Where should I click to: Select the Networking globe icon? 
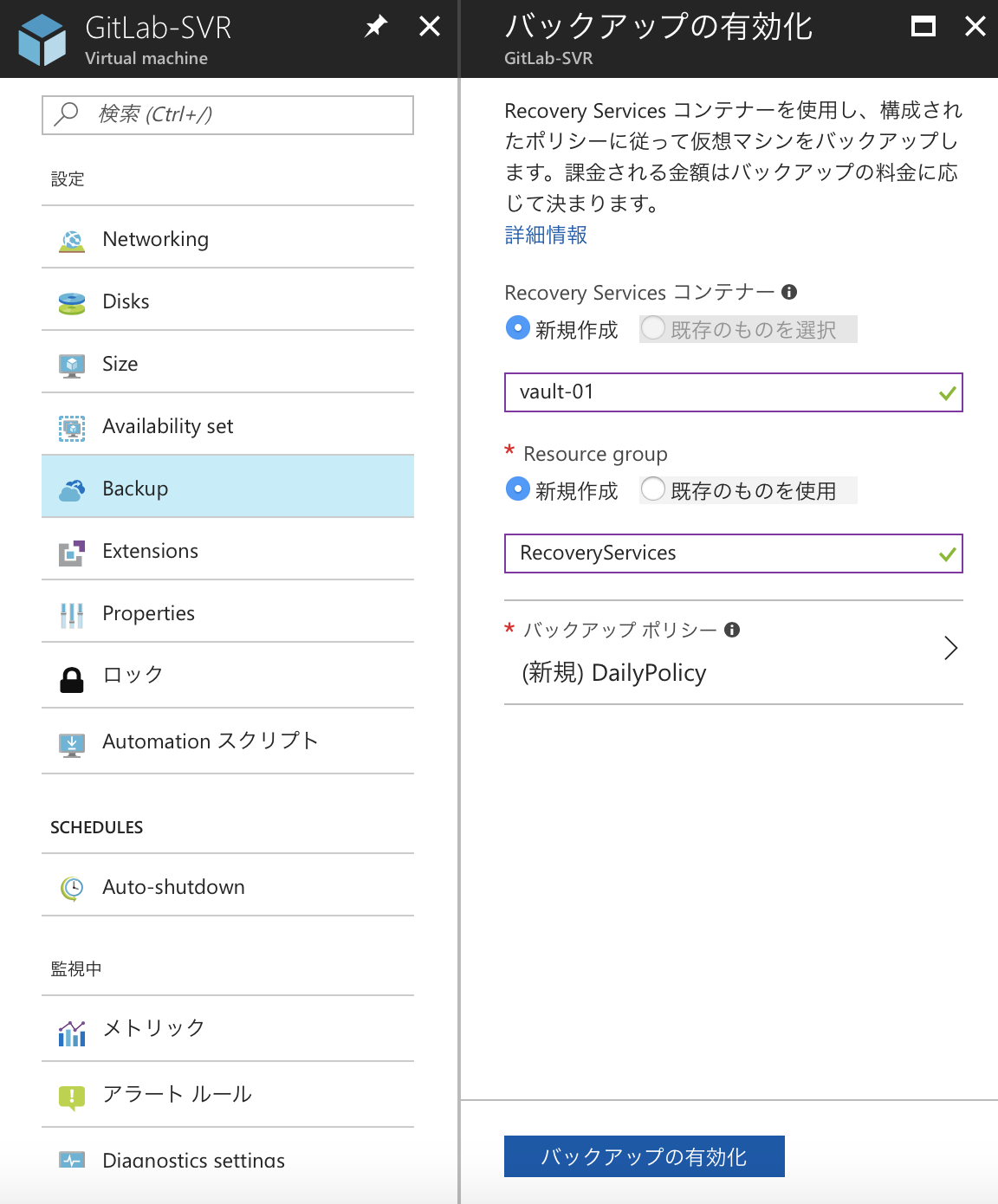72,239
